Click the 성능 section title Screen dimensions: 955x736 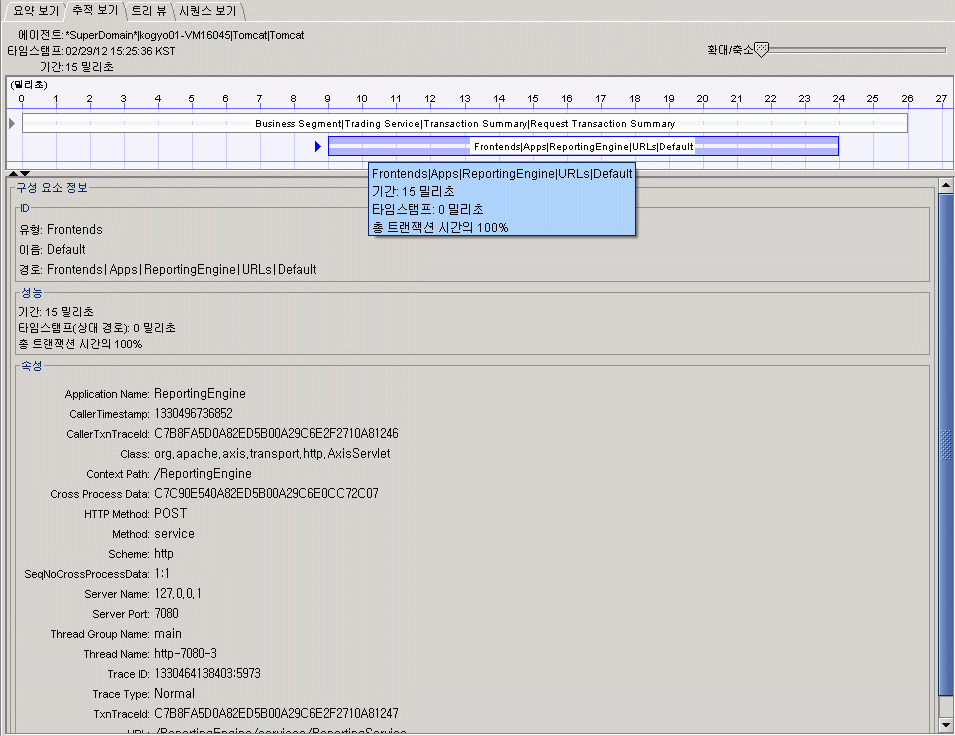pyautogui.click(x=32, y=293)
